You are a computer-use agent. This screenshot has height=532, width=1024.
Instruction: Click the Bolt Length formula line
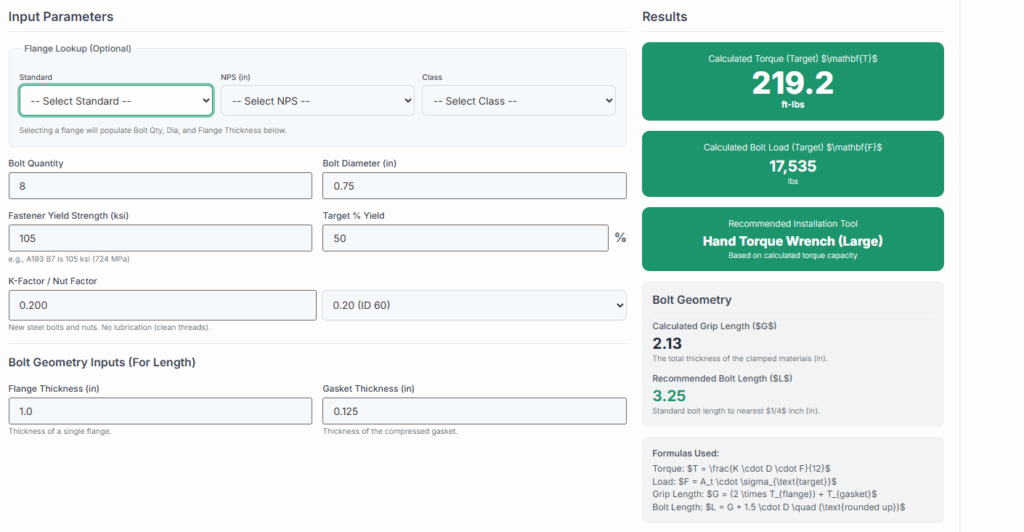coord(778,507)
